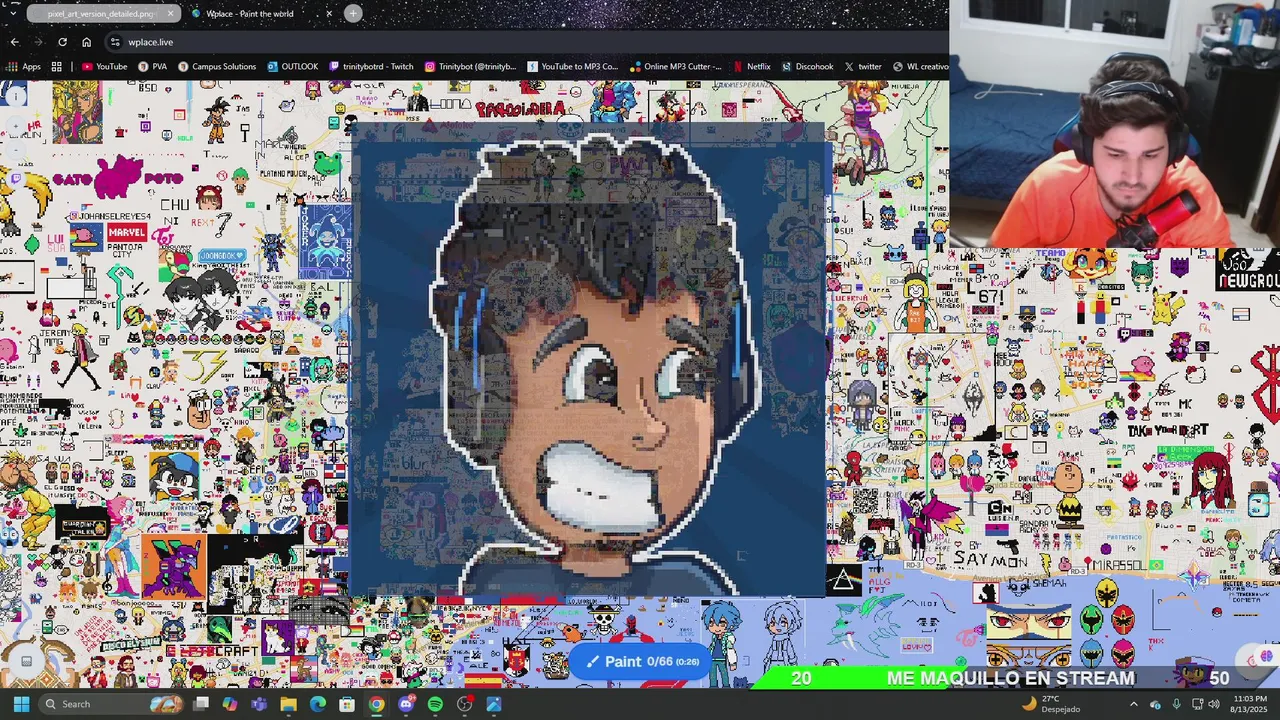Go forward in browser history
1280x720 pixels.
click(38, 42)
